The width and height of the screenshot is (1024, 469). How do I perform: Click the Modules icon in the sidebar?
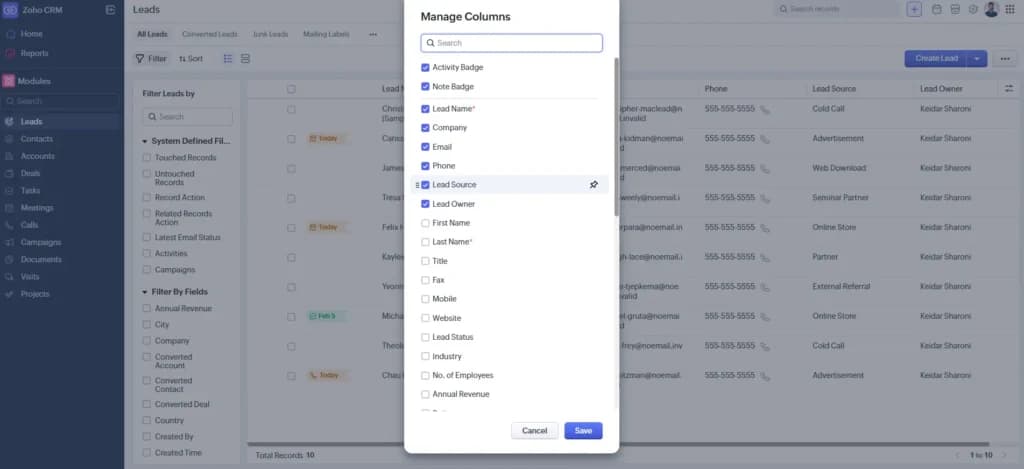[8, 81]
